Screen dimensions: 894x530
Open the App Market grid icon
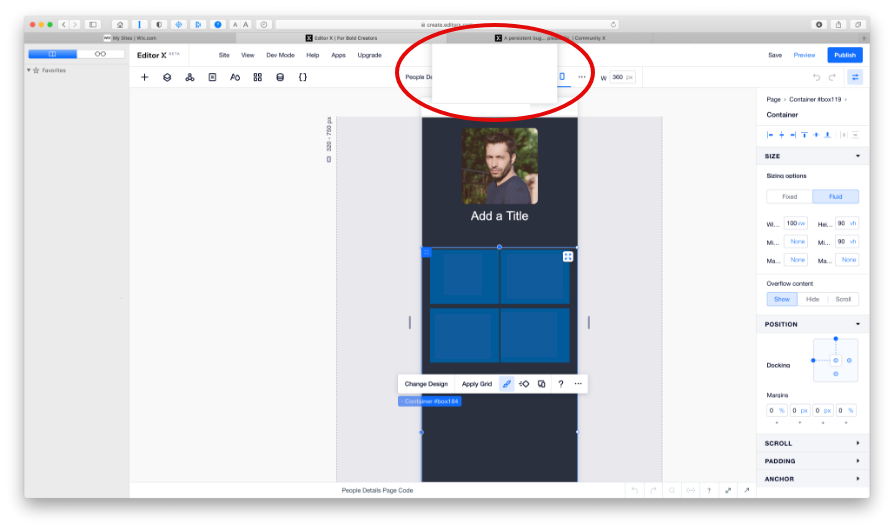(x=258, y=77)
